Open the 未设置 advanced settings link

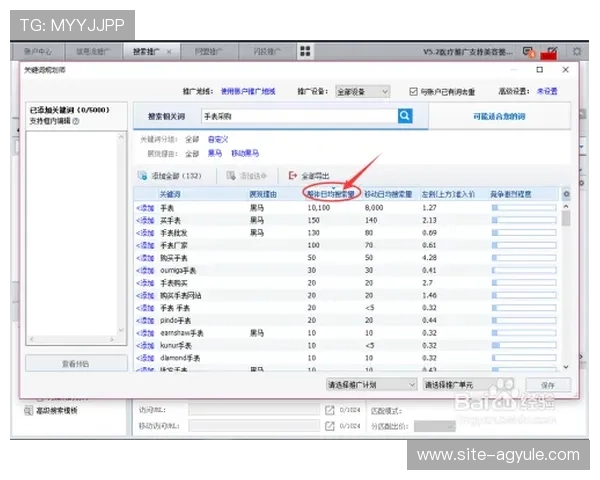547,91
